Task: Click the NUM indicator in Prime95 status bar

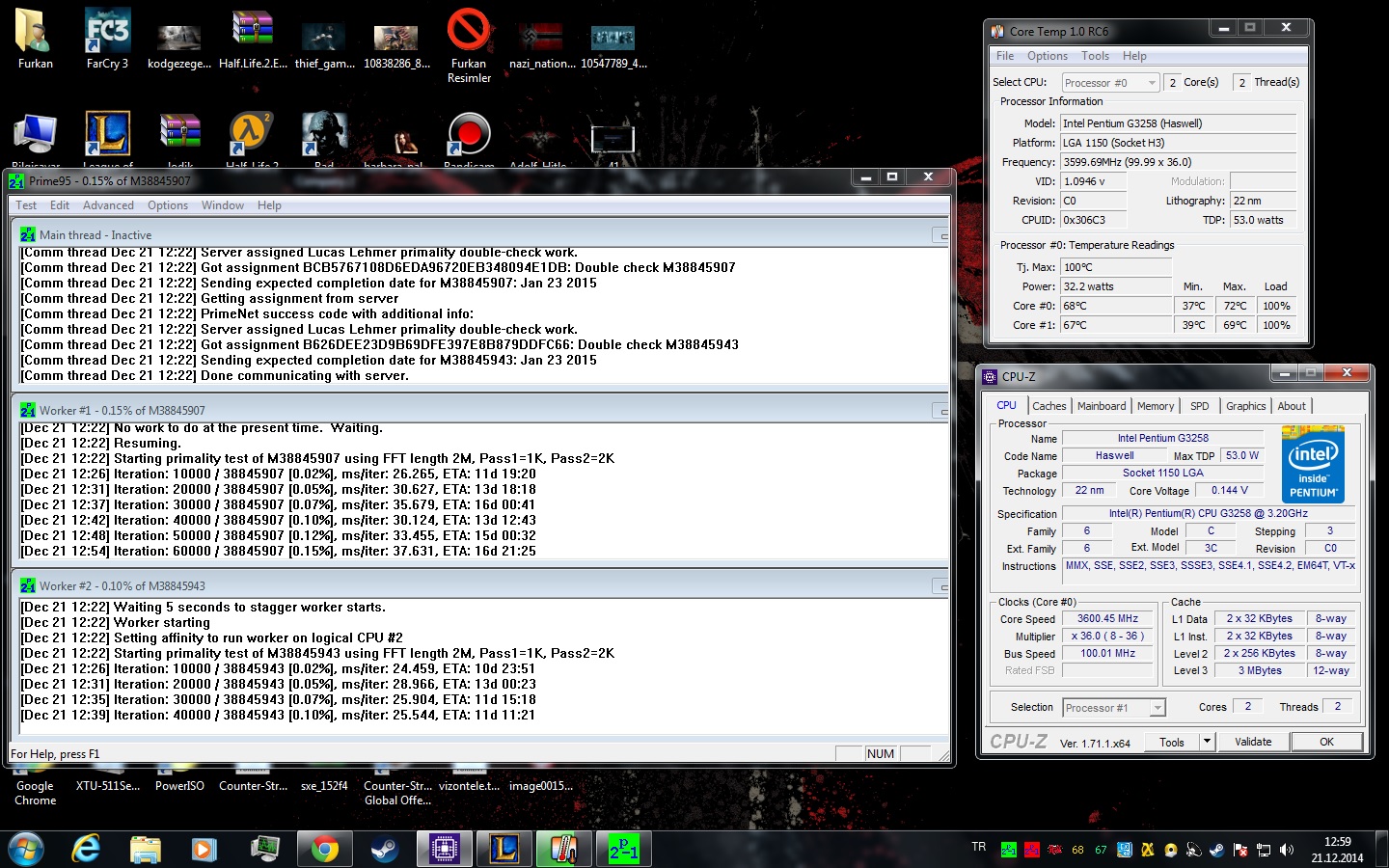Action: coord(881,754)
